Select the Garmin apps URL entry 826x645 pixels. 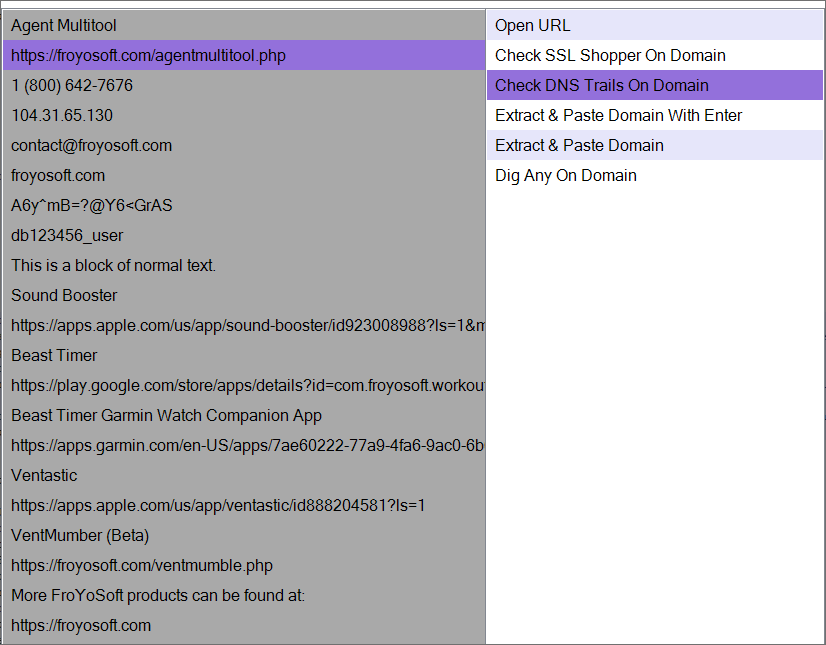tap(244, 446)
